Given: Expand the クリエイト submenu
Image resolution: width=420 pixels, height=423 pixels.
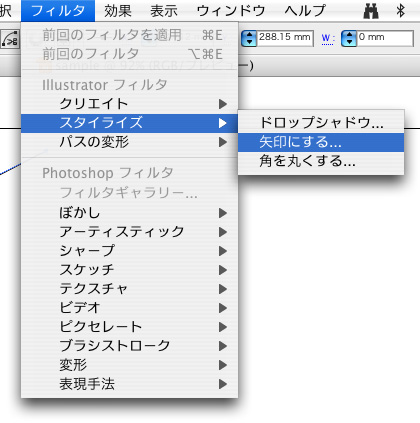Looking at the screenshot, I should click(130, 104).
